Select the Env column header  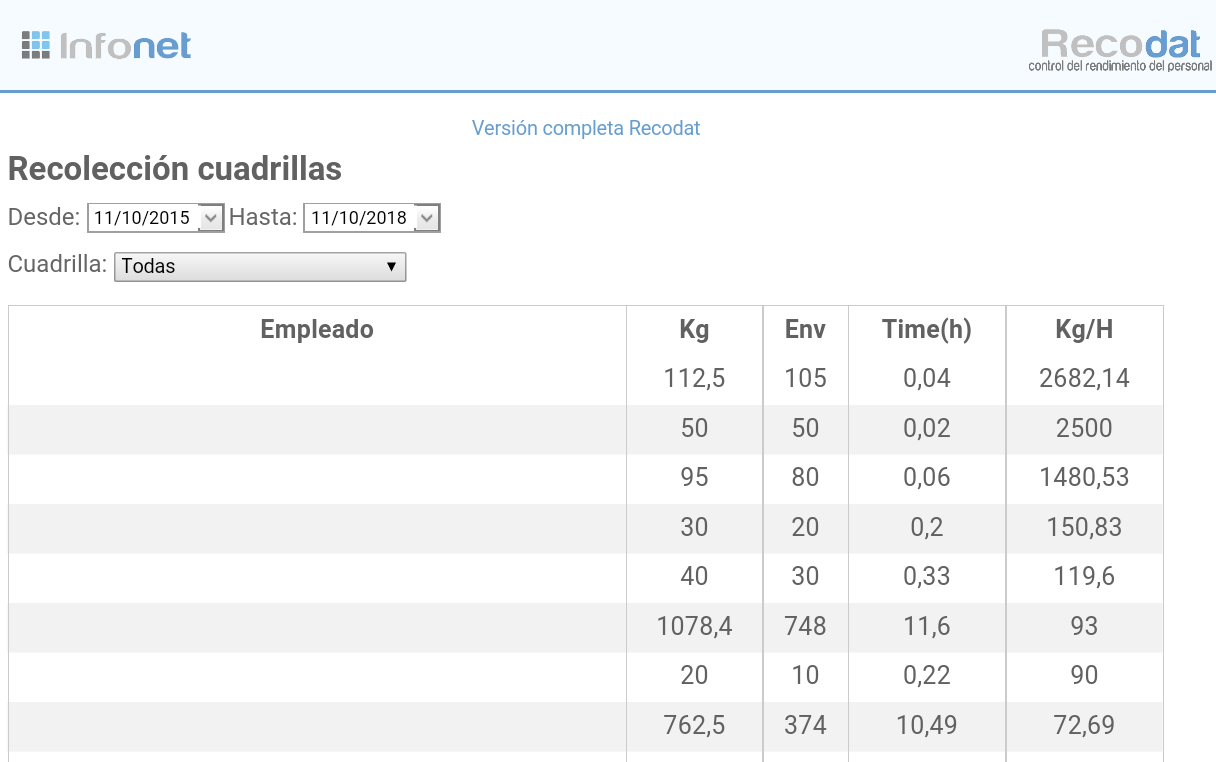pyautogui.click(x=805, y=329)
